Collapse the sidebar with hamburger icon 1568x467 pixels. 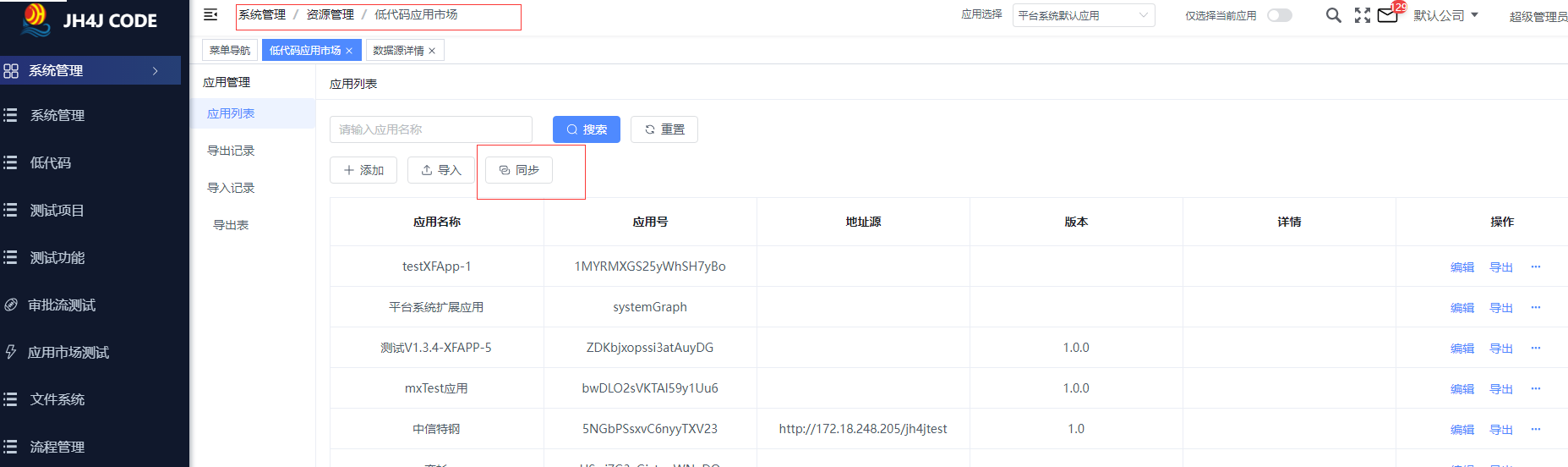210,14
